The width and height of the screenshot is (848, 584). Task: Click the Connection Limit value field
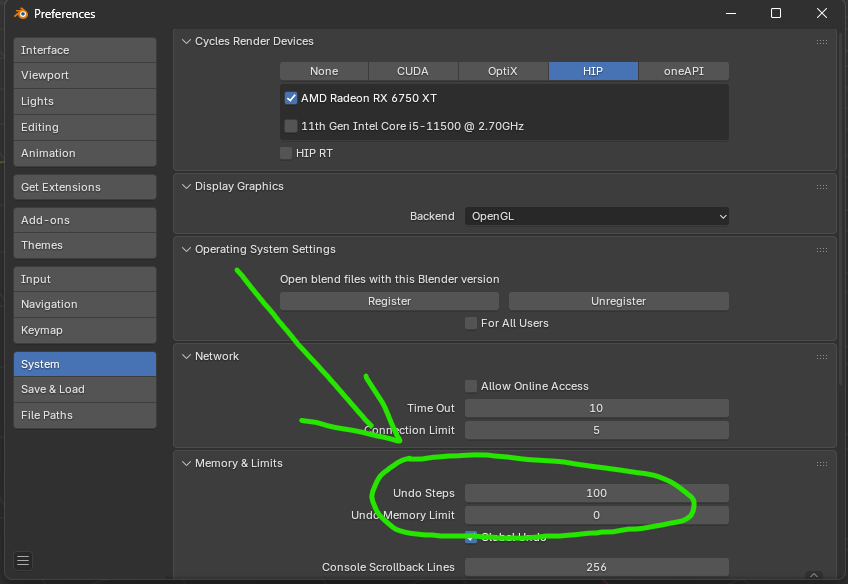(x=597, y=430)
